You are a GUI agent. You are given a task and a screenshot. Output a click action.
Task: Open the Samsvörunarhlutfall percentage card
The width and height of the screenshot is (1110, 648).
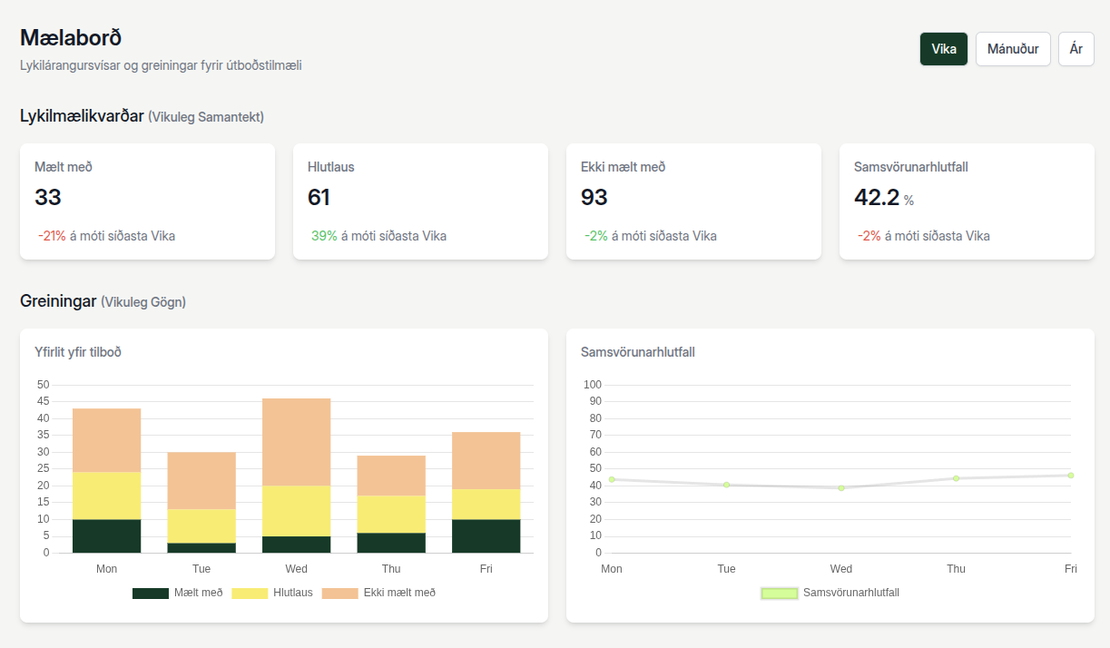tap(966, 201)
